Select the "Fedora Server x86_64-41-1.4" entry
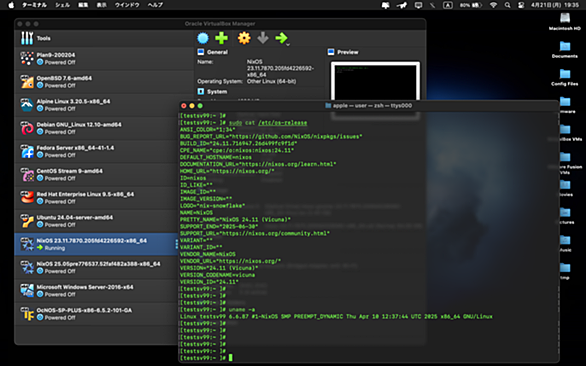586x366 pixels. [75, 148]
